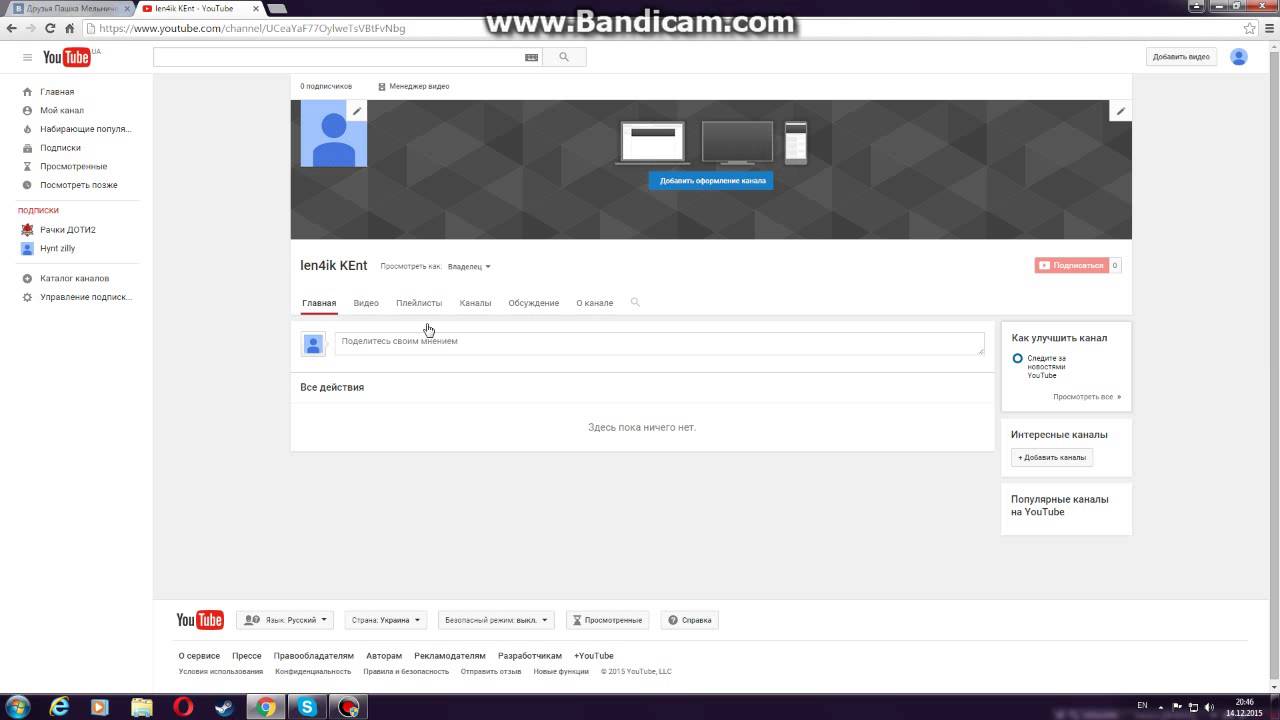
Task: Go to browser home page icon
Action: click(x=70, y=28)
